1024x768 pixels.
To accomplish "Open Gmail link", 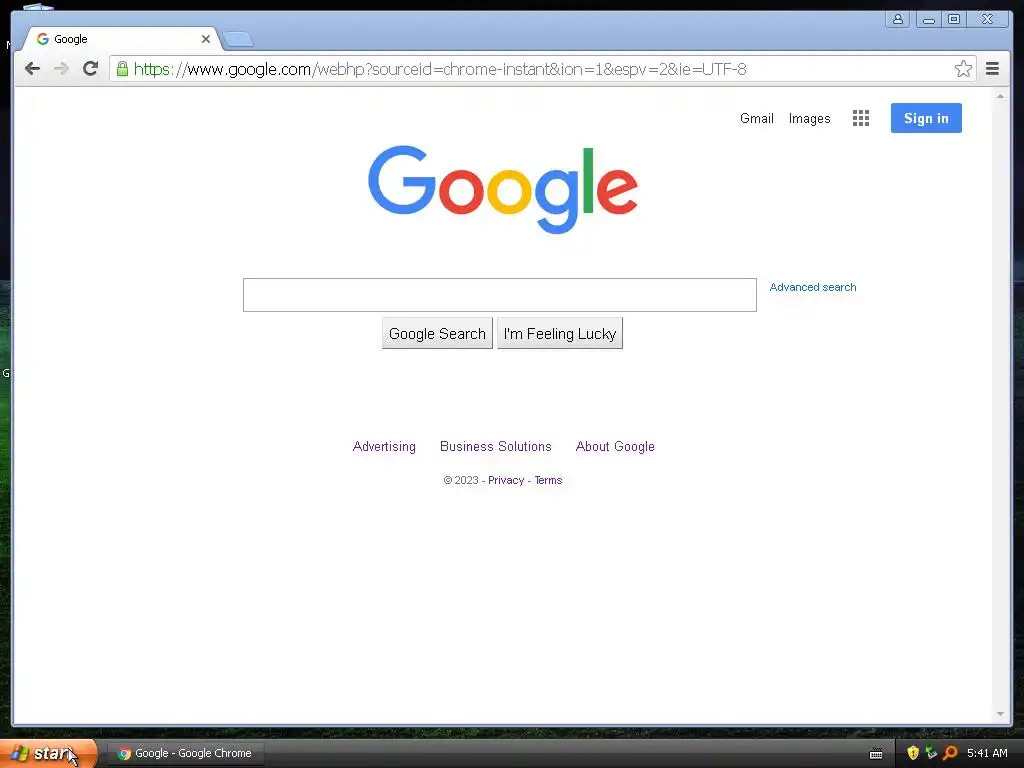I will [757, 118].
